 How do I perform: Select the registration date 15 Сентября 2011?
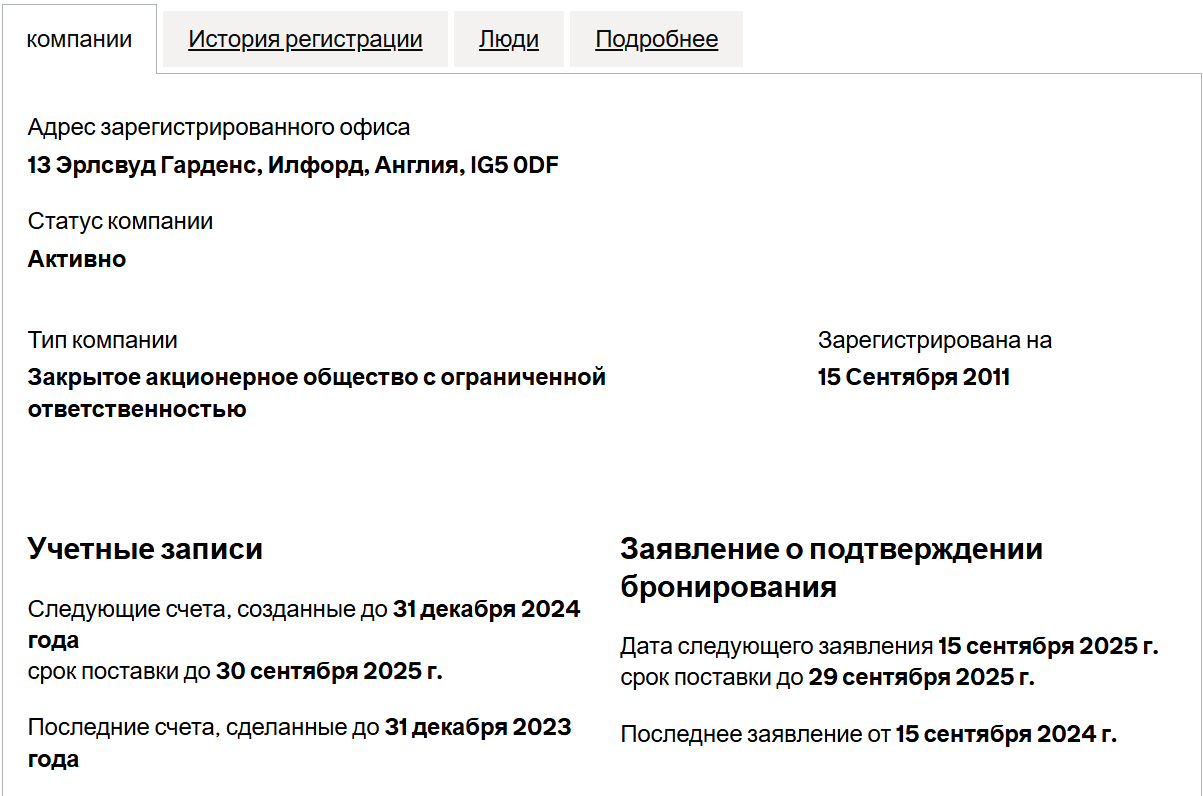point(913,377)
